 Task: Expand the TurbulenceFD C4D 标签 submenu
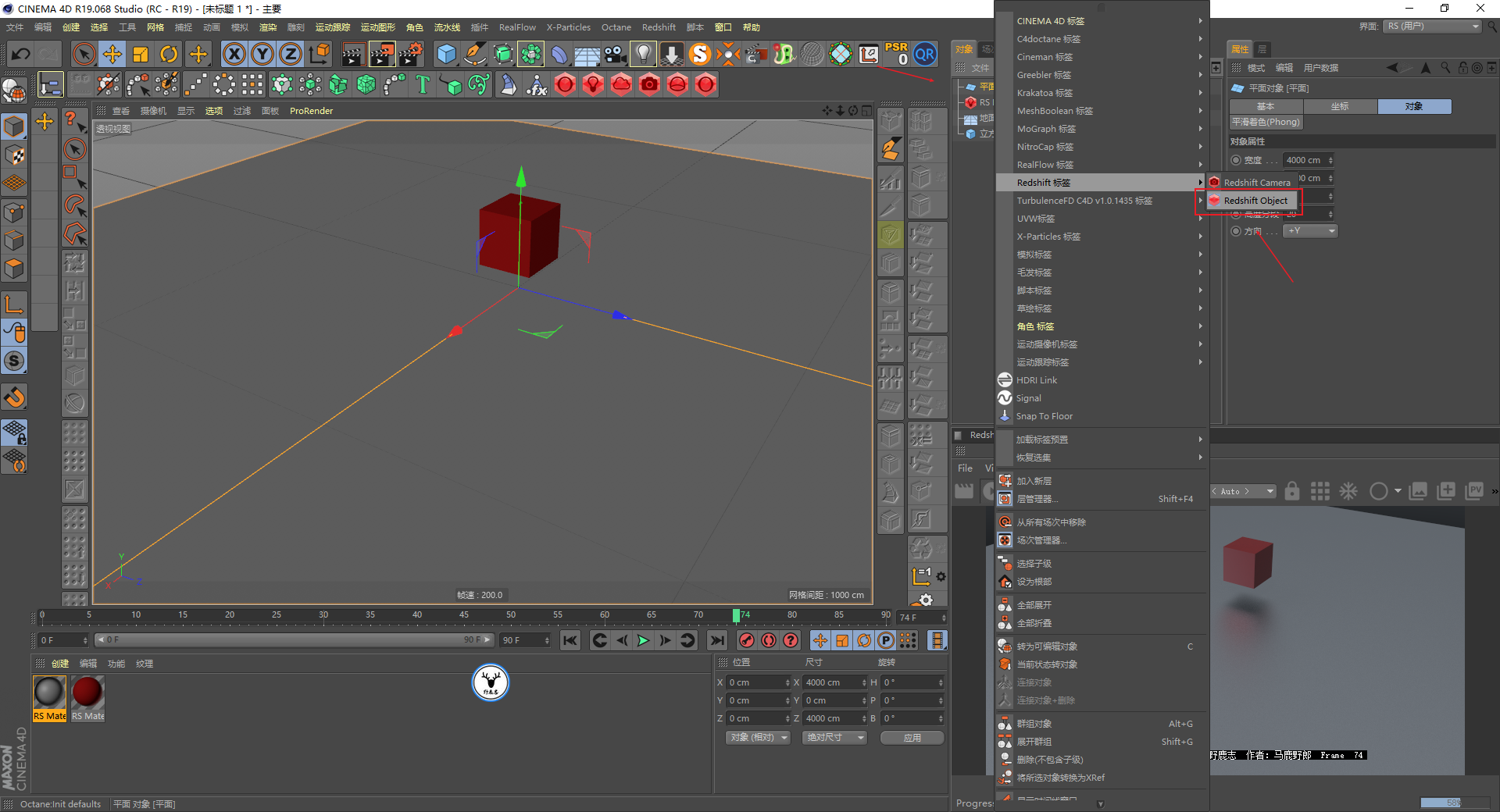1102,201
